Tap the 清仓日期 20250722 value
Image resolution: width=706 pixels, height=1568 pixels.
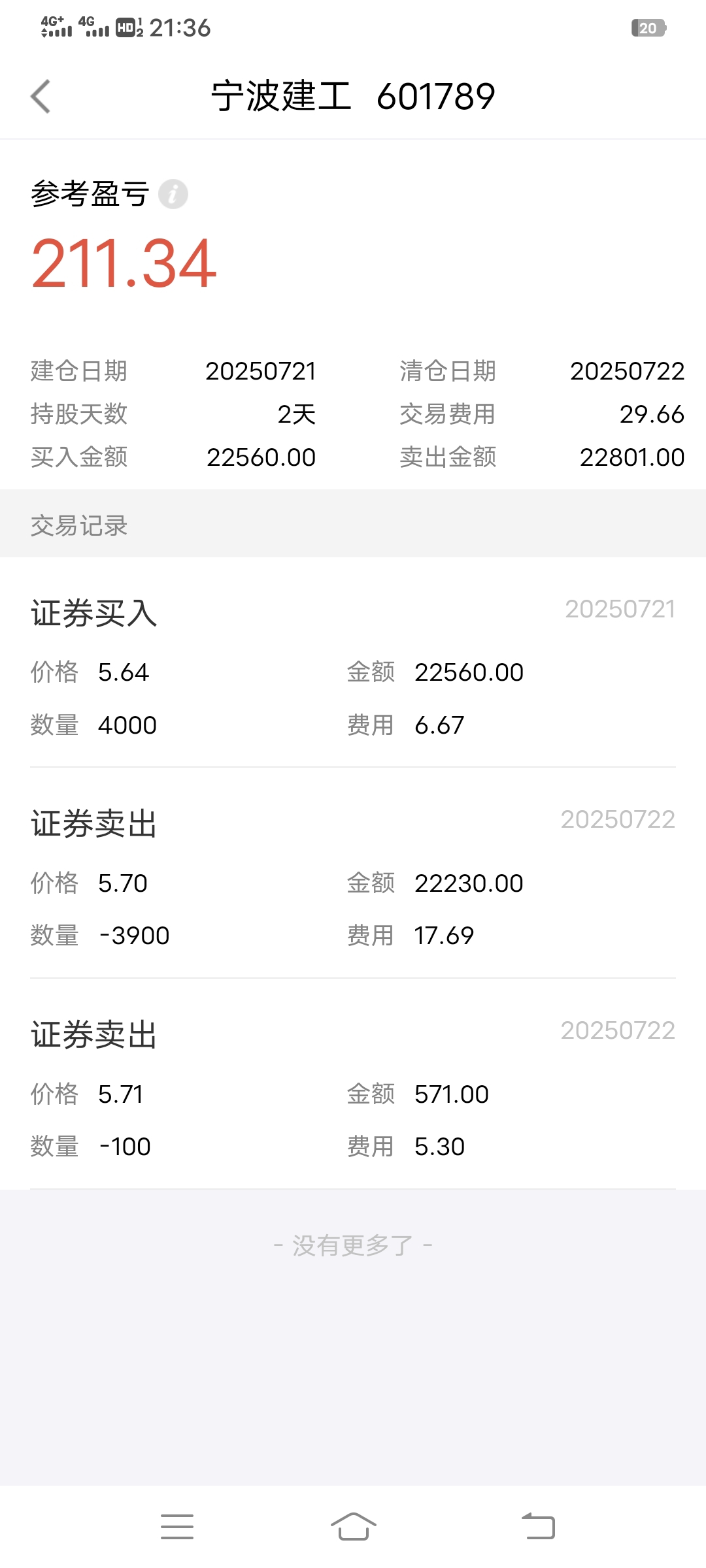click(x=627, y=371)
